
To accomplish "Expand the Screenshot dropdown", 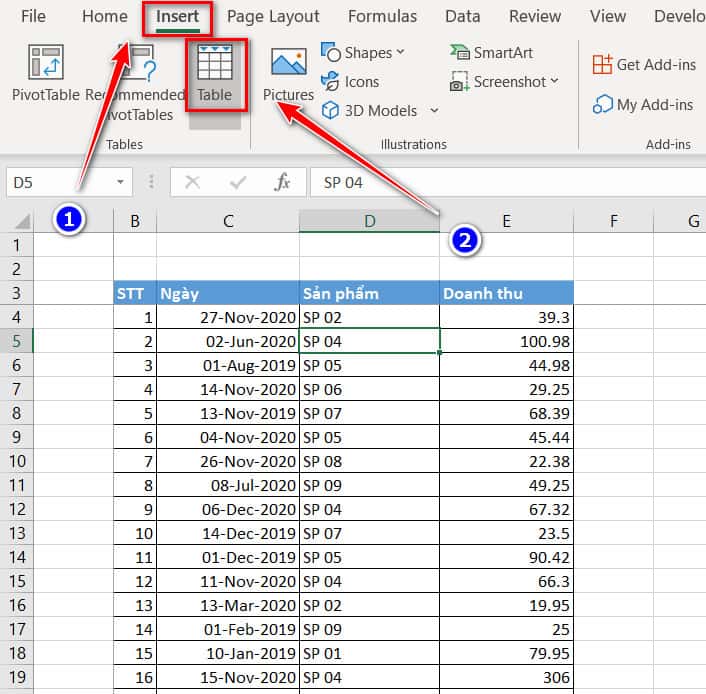I will tap(554, 82).
